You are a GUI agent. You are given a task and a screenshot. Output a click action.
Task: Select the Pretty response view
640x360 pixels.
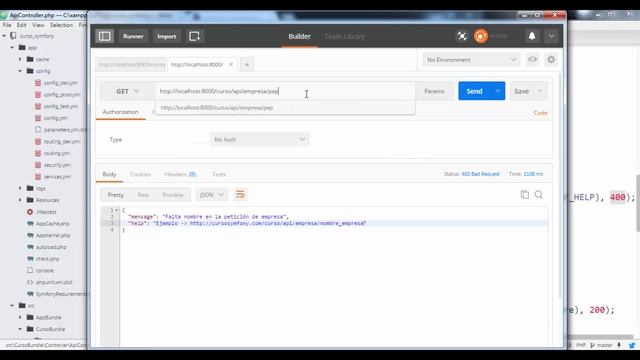click(116, 195)
